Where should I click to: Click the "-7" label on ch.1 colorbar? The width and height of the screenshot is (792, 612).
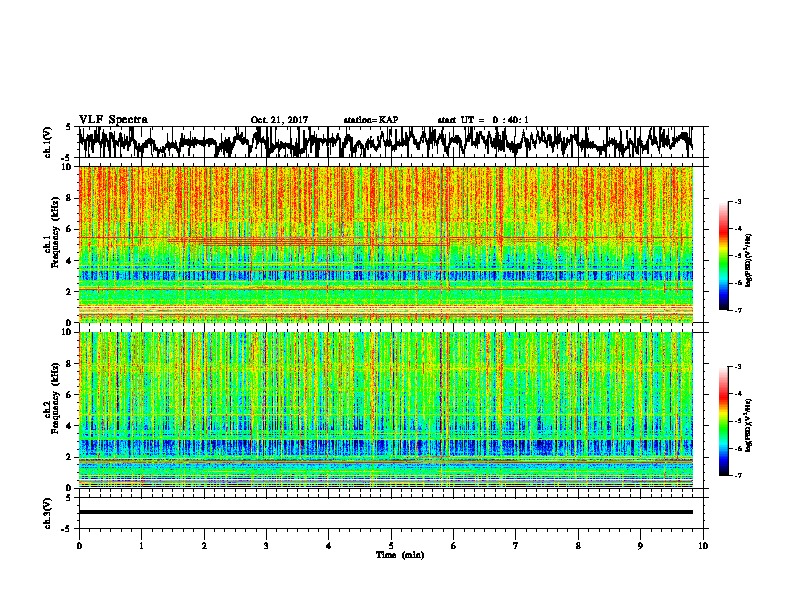(737, 310)
